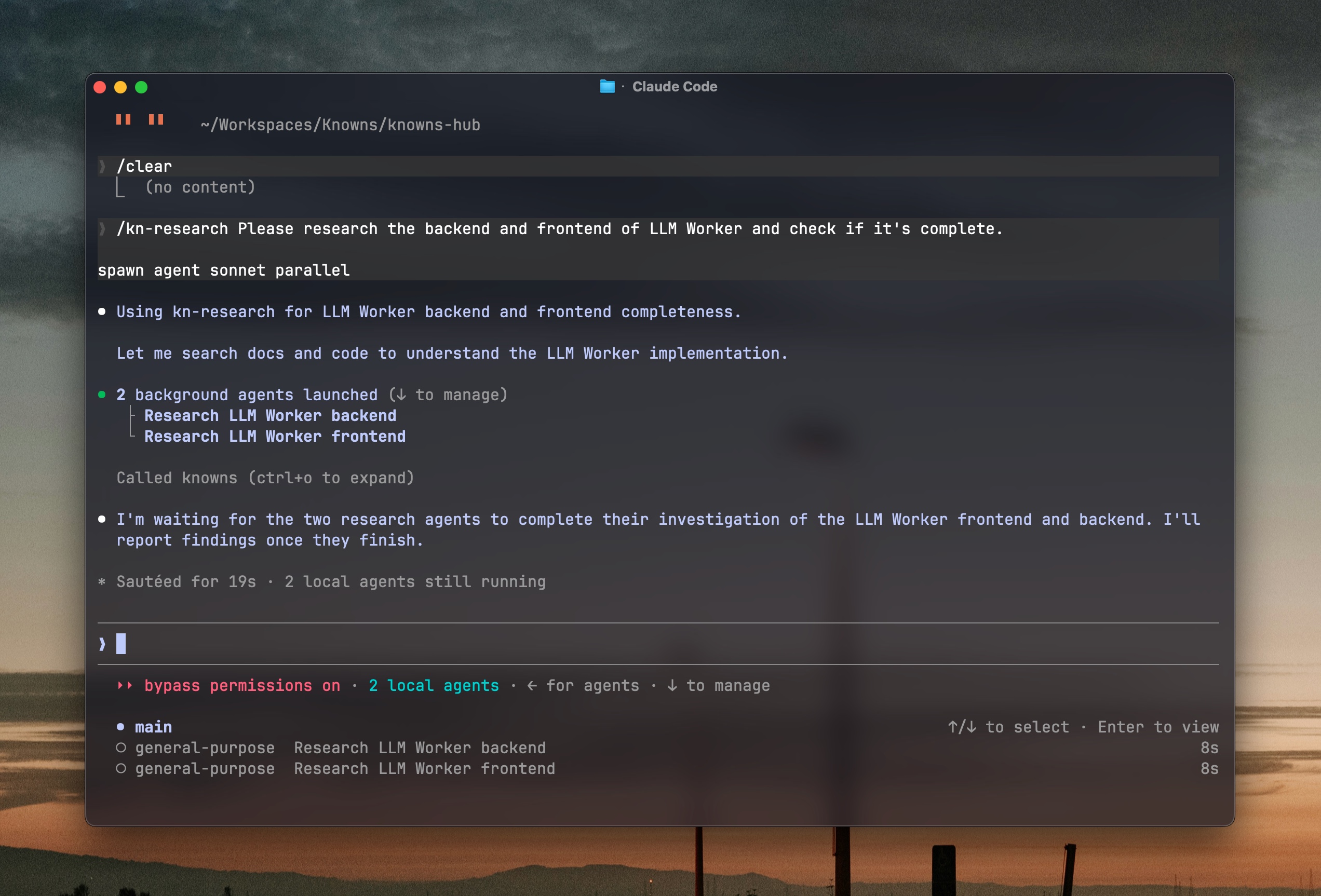
Task: Close the Claude Code terminal window
Action: tap(100, 87)
